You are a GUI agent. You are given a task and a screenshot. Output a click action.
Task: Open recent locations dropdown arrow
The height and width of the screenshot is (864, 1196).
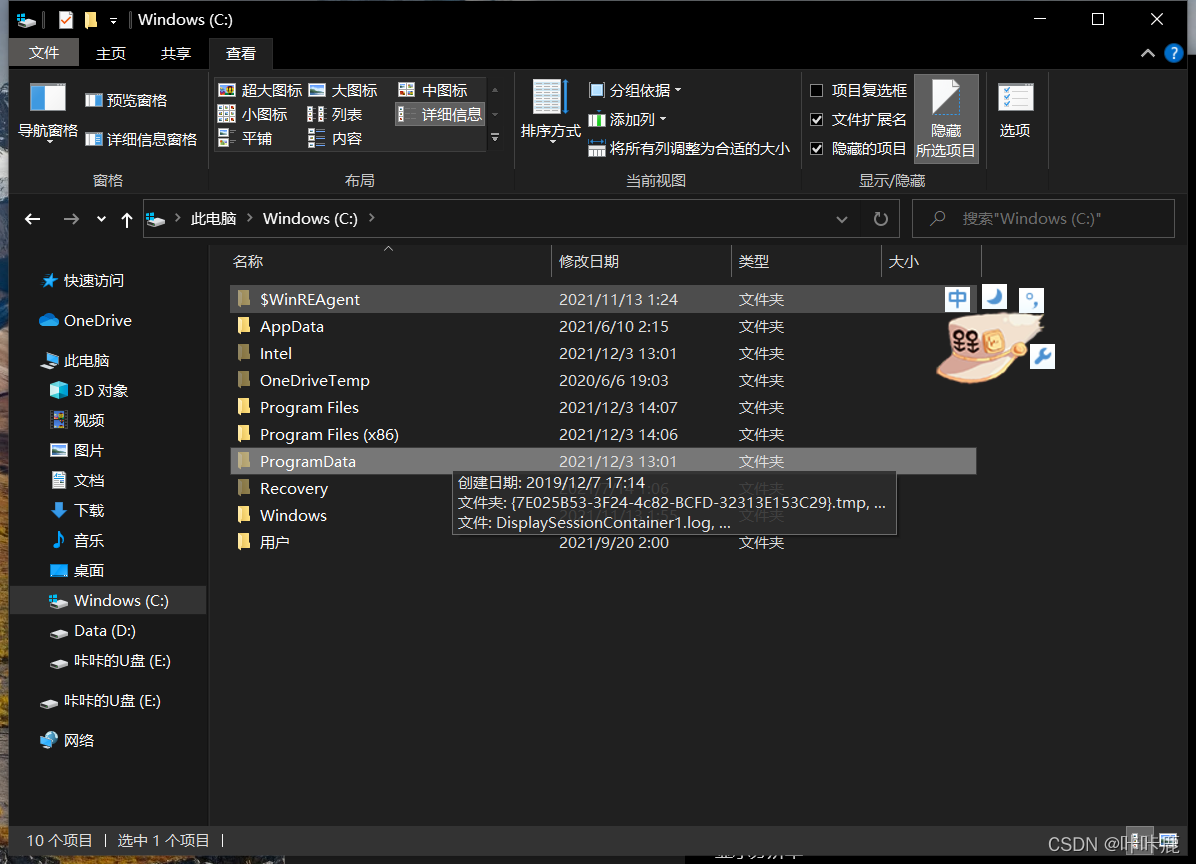point(101,220)
